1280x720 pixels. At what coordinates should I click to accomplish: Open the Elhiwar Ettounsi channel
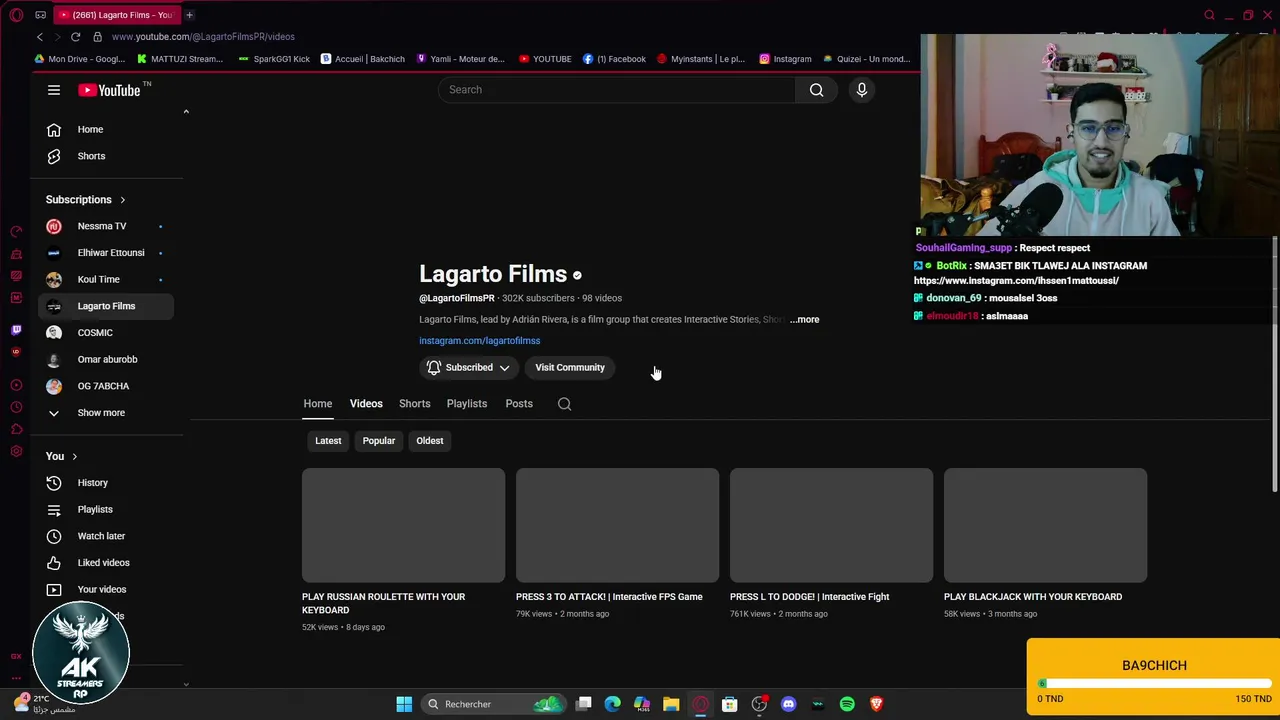tap(107, 253)
